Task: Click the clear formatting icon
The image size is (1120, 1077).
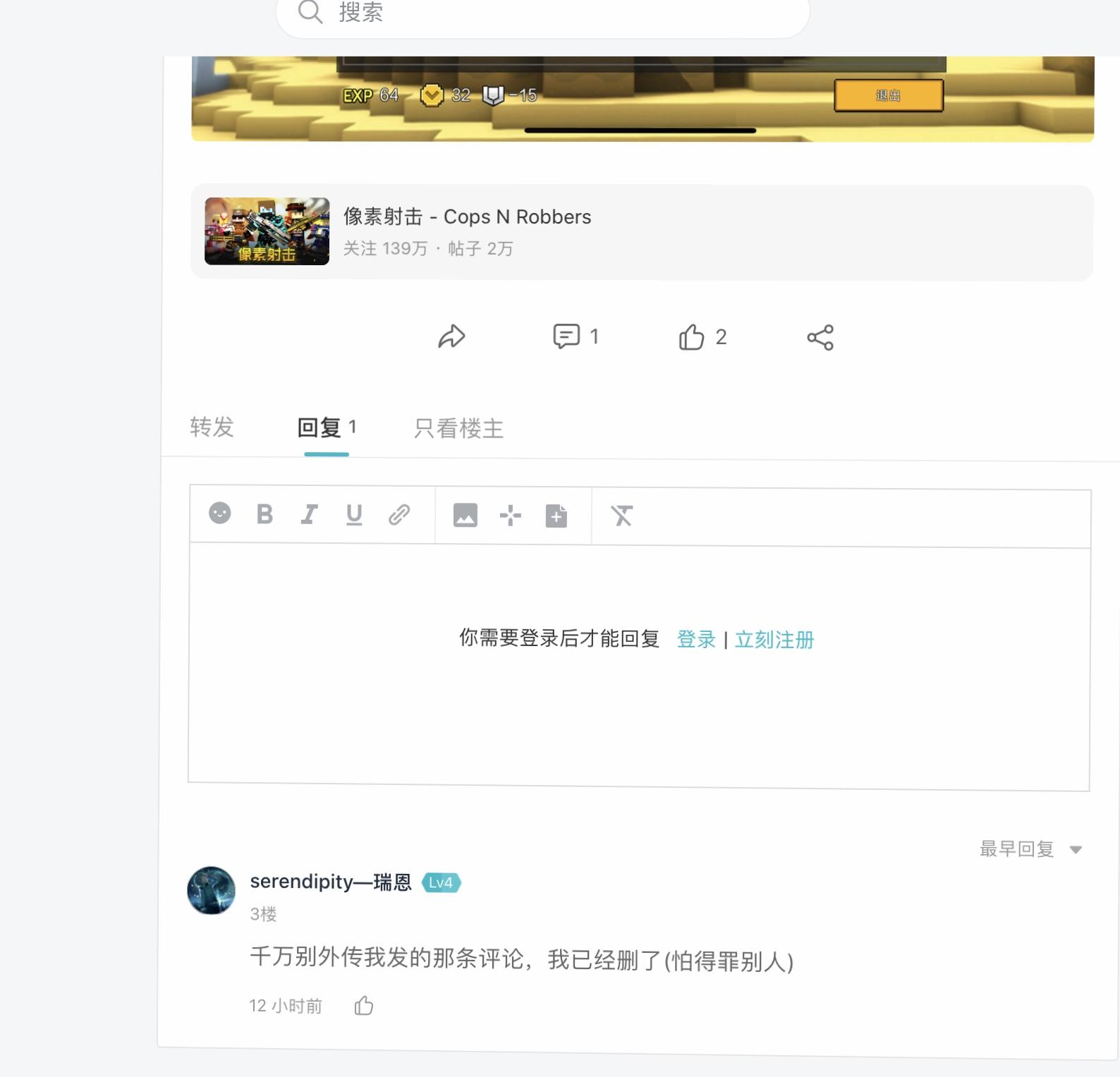Action: 621,516
